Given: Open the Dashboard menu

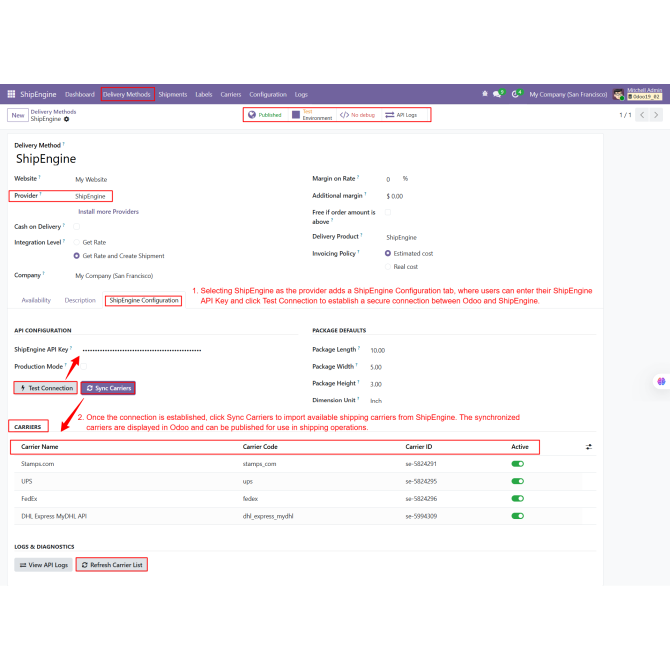Looking at the screenshot, I should coord(79,94).
